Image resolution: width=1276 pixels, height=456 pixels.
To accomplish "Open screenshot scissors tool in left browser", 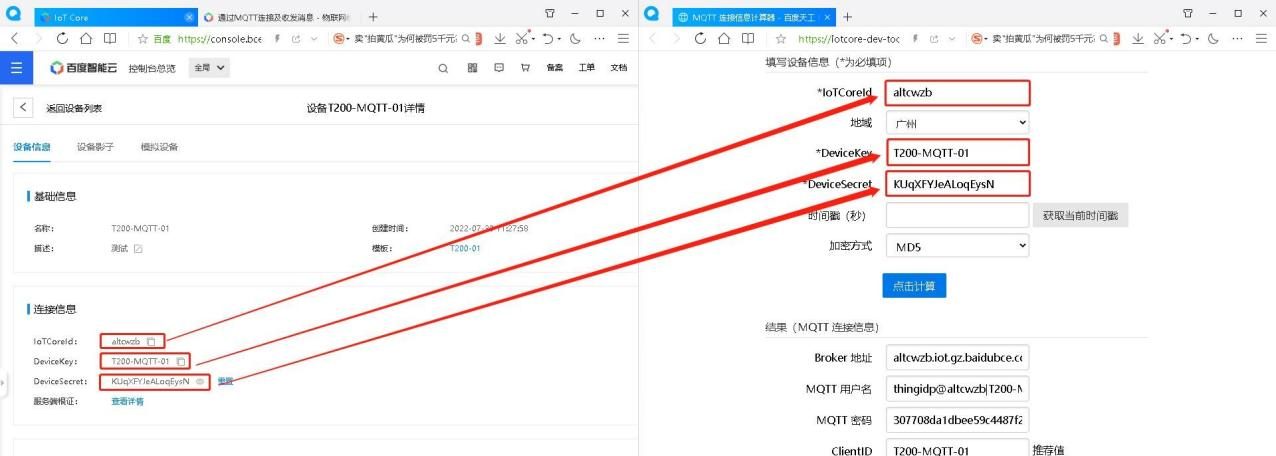I will pyautogui.click(x=522, y=38).
